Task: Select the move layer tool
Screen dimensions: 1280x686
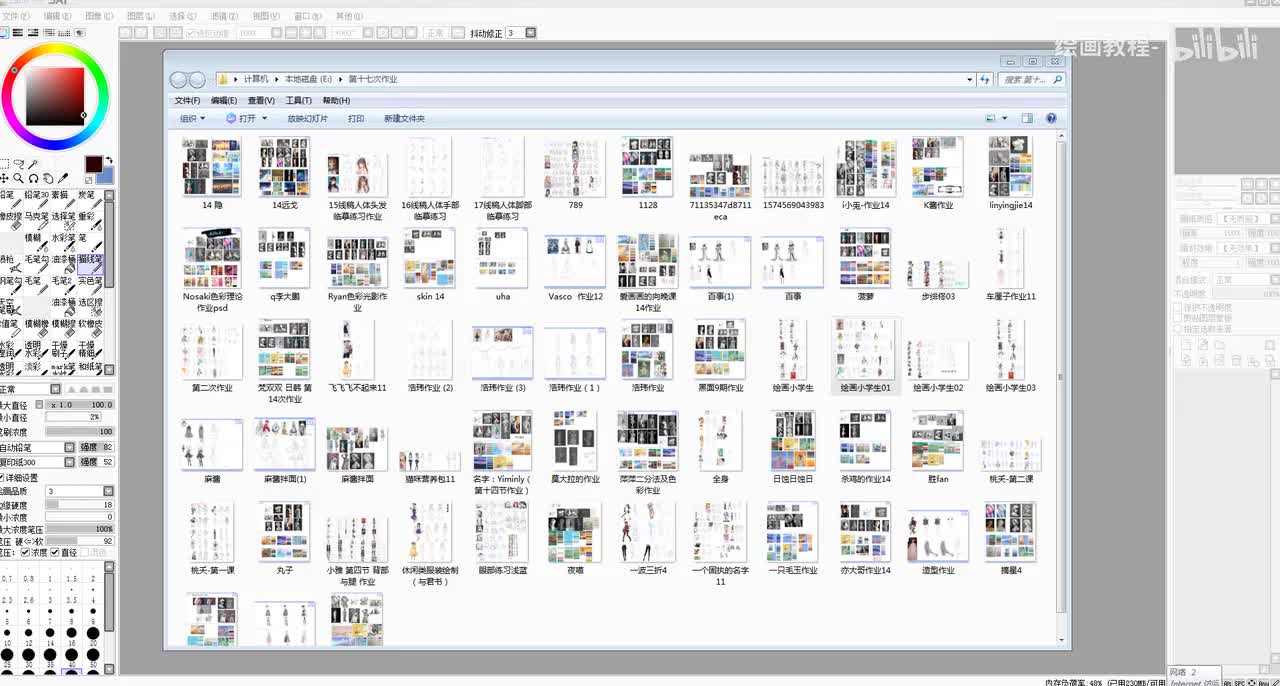Action: coord(4,178)
